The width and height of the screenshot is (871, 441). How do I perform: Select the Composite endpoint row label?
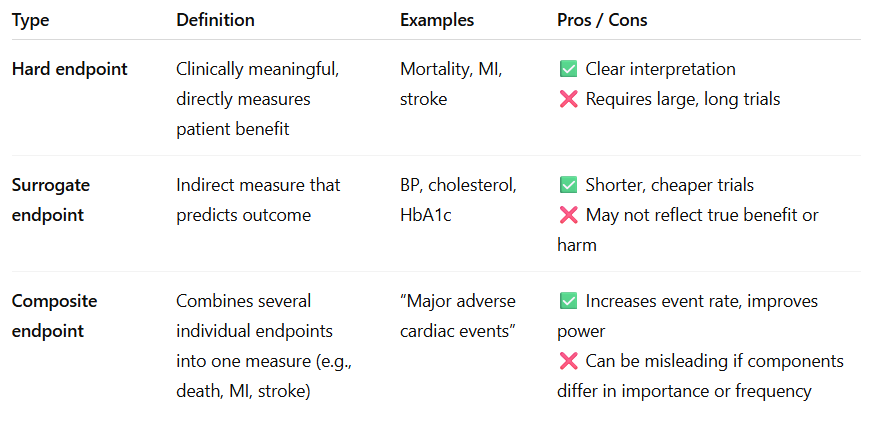[x=54, y=316]
